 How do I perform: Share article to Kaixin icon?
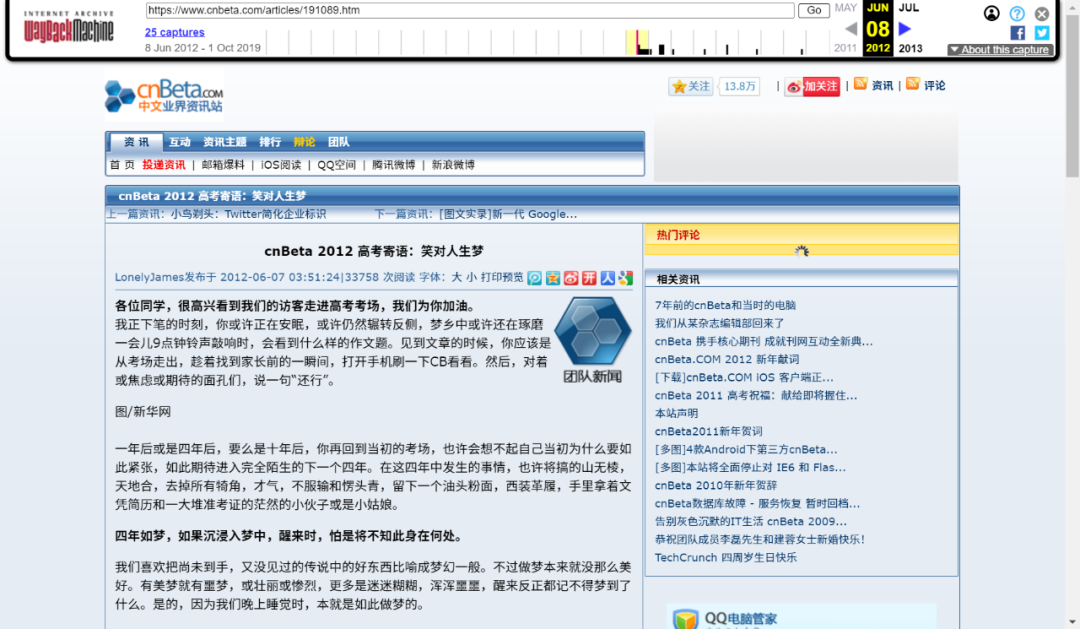590,278
